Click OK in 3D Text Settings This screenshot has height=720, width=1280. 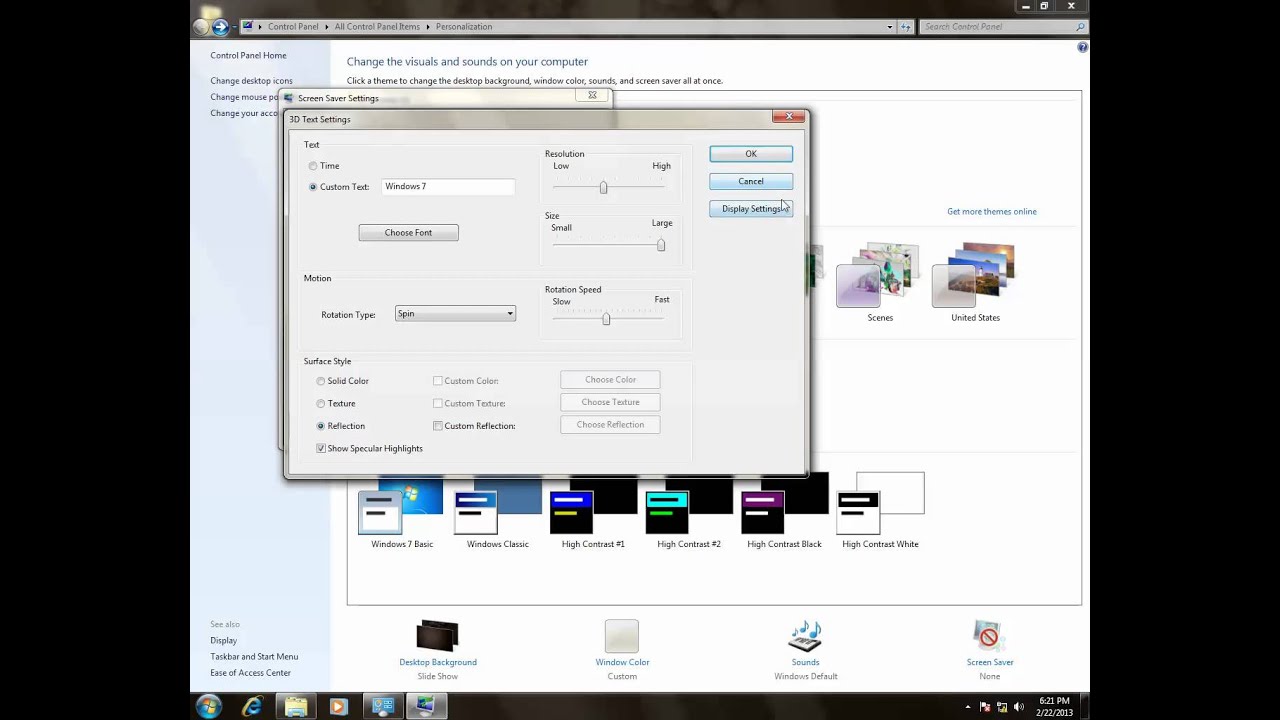pyautogui.click(x=751, y=154)
